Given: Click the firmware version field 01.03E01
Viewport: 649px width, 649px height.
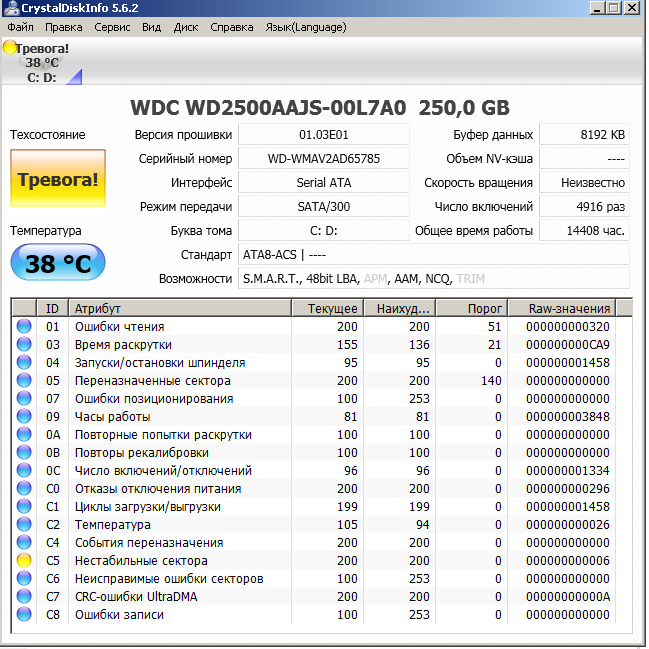Looking at the screenshot, I should pyautogui.click(x=324, y=135).
